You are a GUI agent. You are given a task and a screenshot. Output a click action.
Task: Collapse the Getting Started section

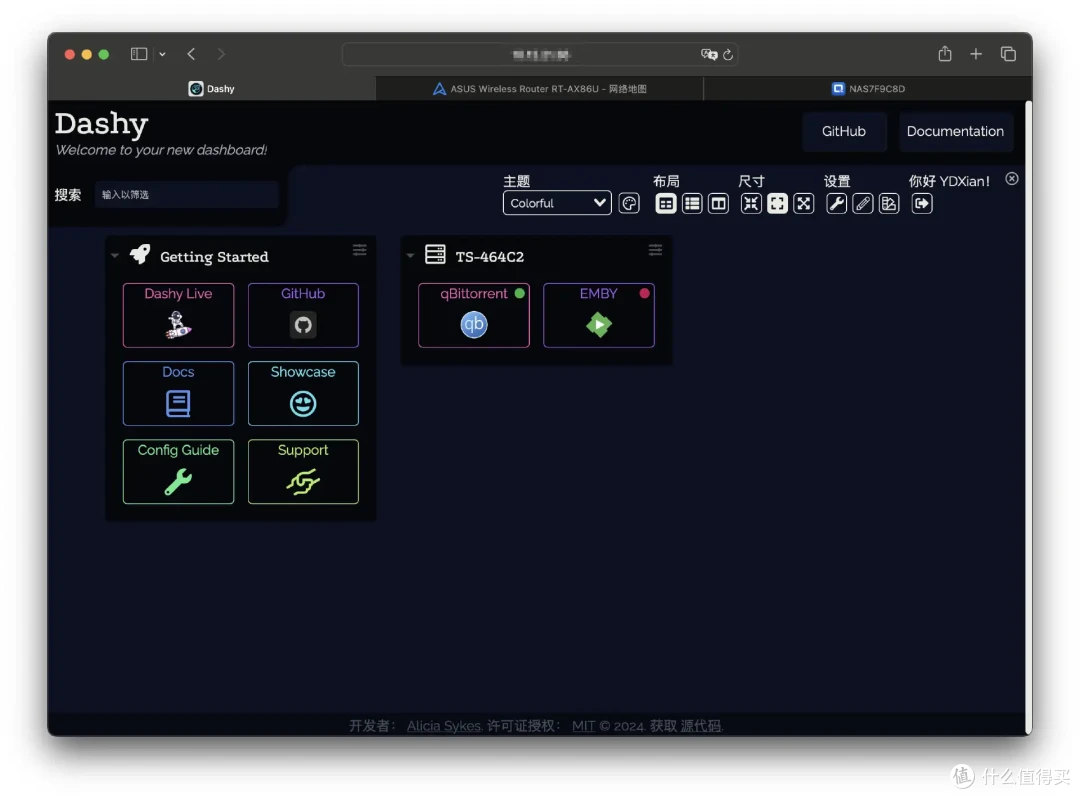(115, 256)
